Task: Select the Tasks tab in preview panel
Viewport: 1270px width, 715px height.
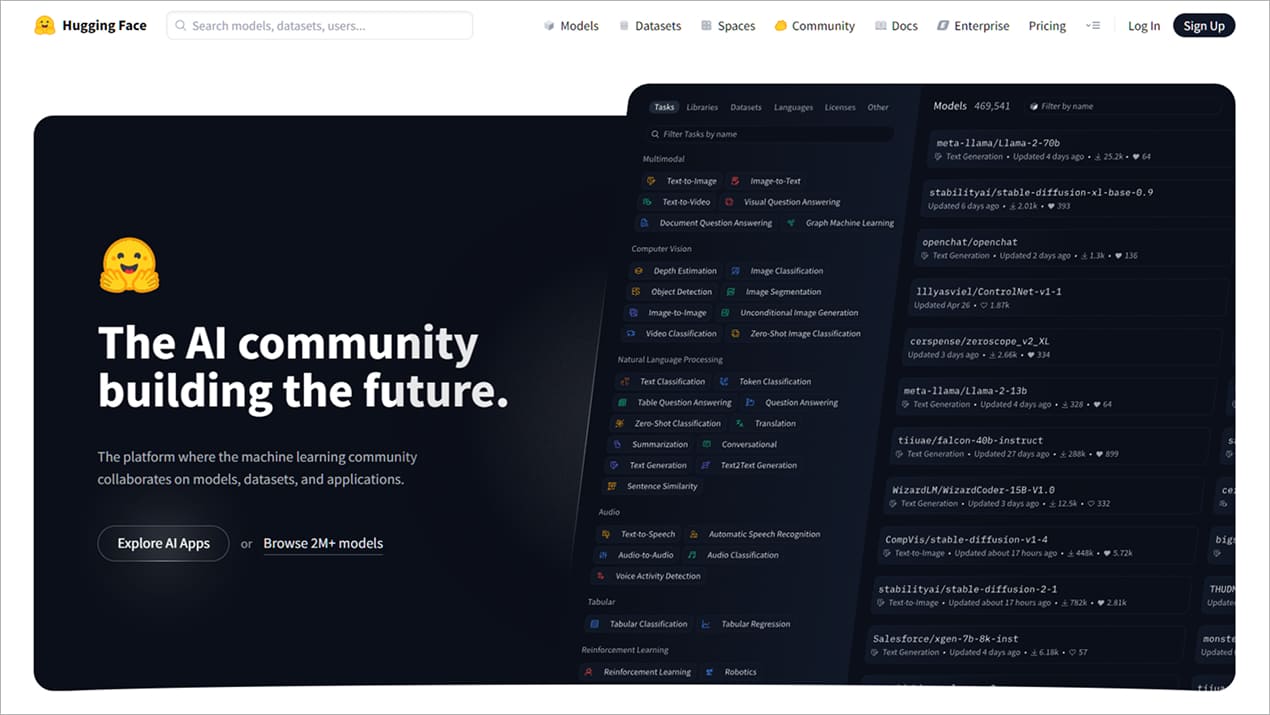Action: coord(664,107)
